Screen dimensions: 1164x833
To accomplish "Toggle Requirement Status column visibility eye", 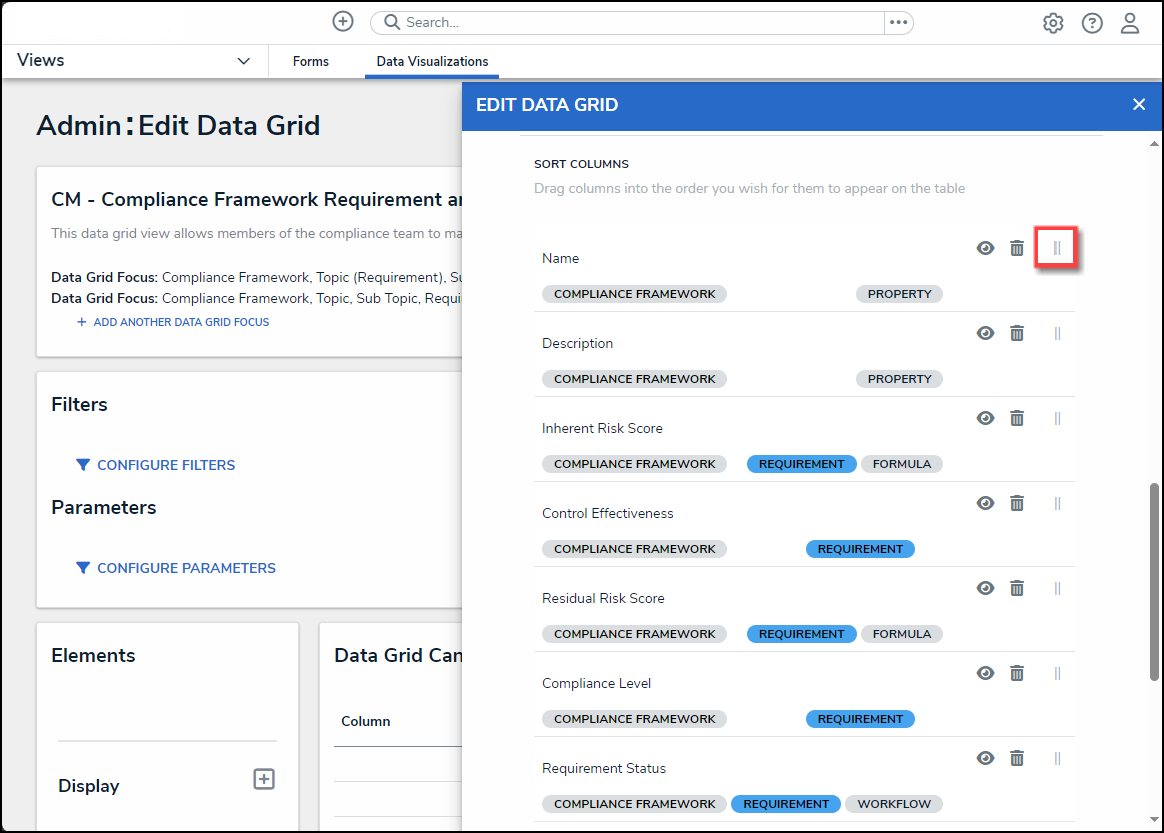I will [986, 758].
